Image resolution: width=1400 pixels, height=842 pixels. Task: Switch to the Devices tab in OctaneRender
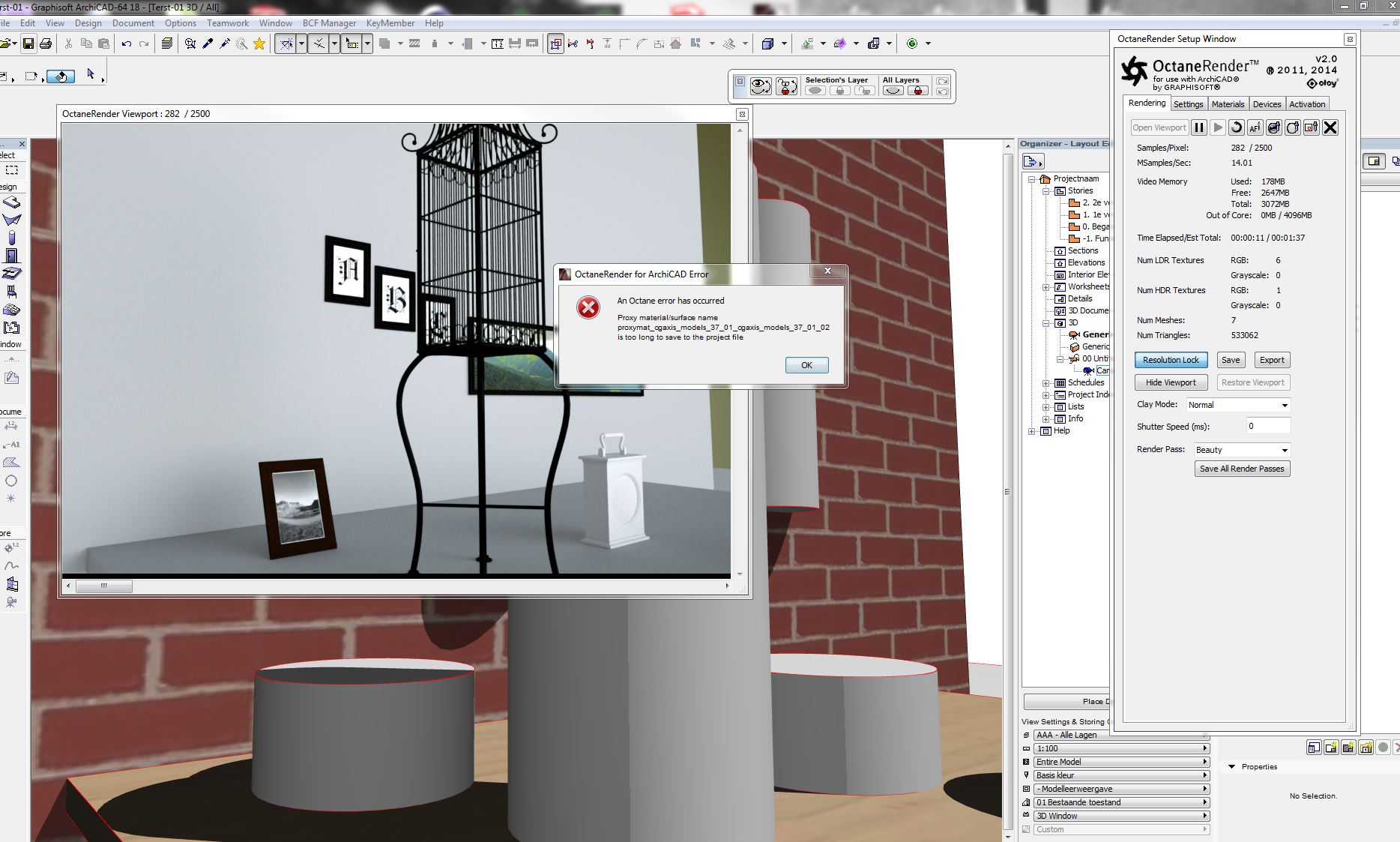click(x=1267, y=104)
